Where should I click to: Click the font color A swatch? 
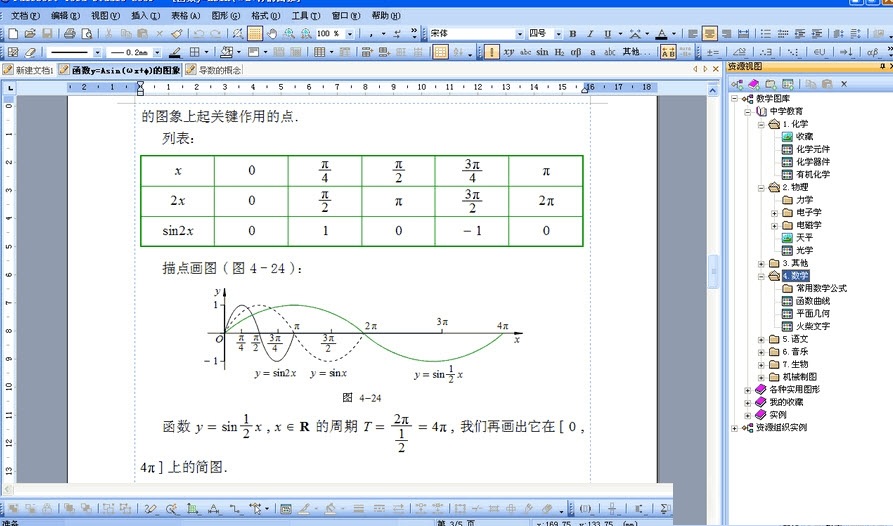coord(661,34)
